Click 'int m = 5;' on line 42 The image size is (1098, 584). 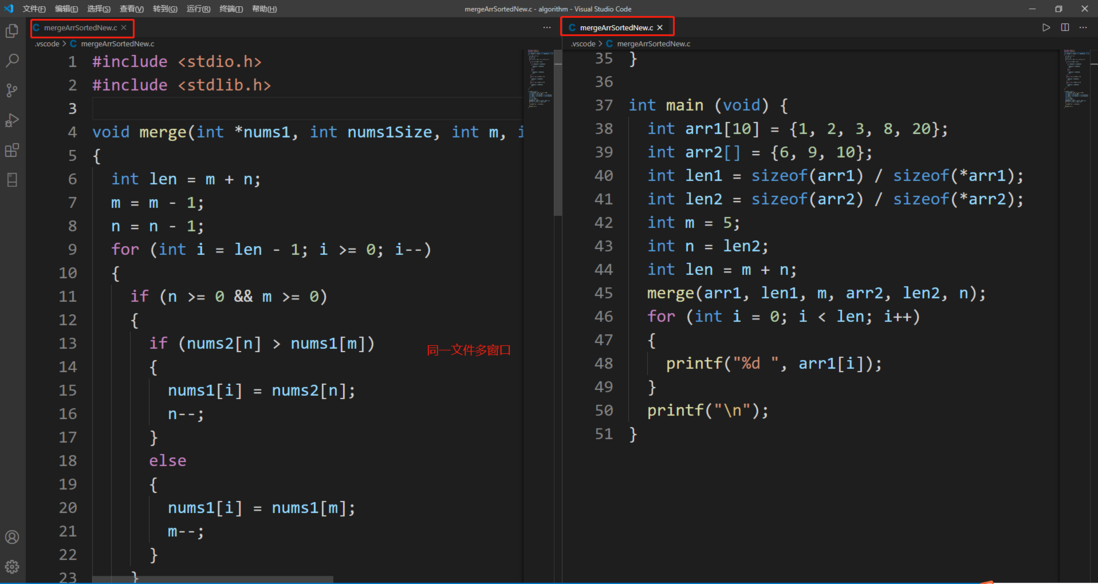694,223
